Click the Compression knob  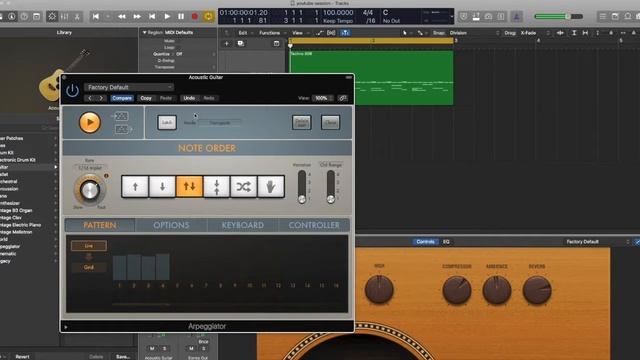tap(457, 290)
